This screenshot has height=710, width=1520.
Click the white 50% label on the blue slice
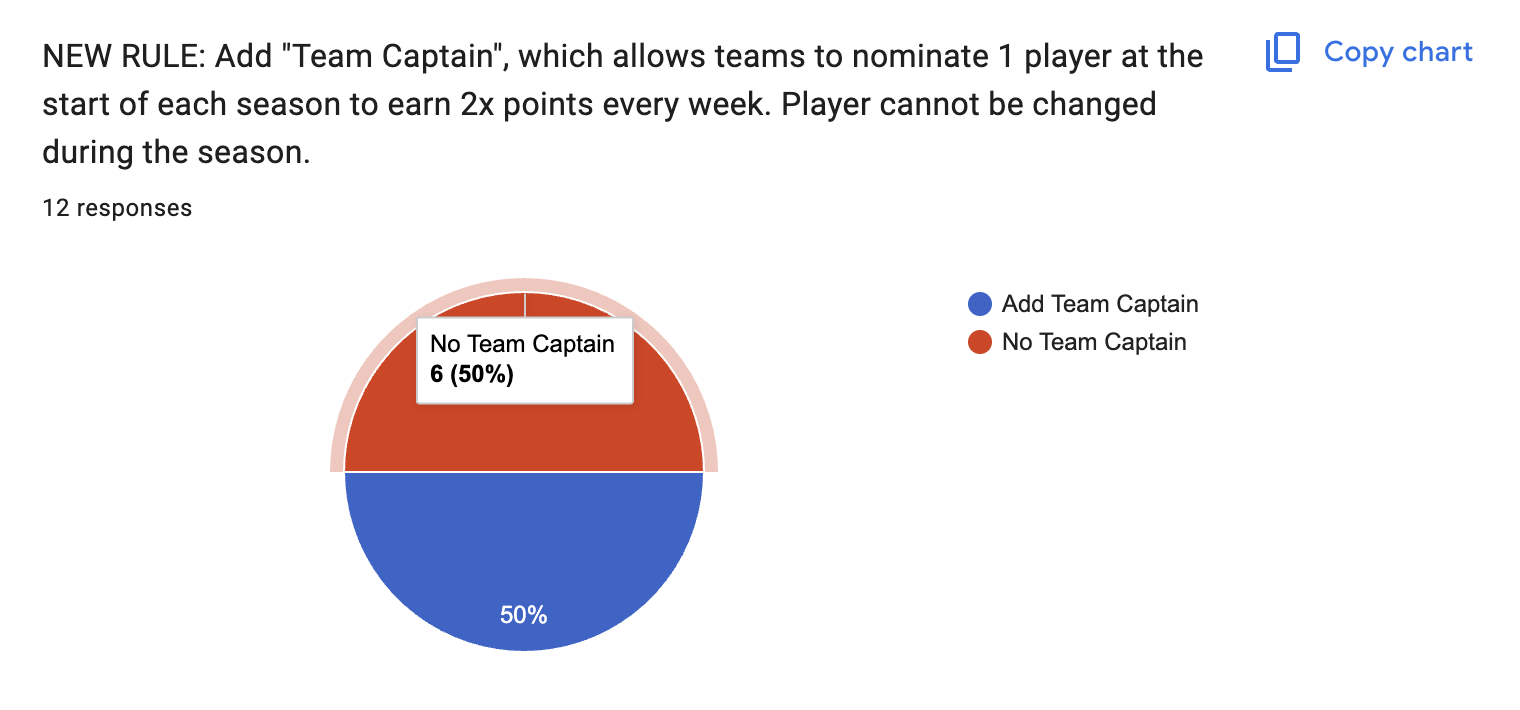point(524,615)
